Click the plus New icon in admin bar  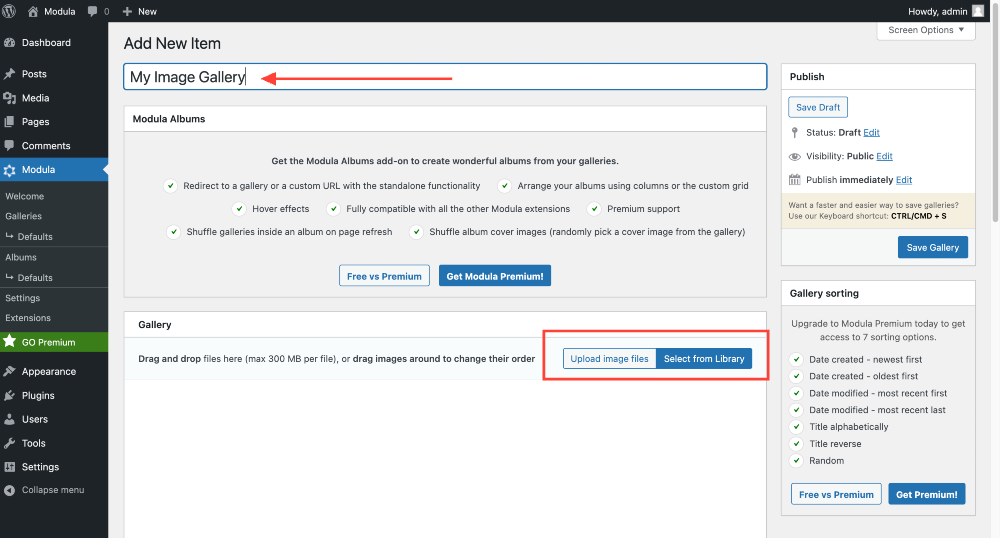pyautogui.click(x=127, y=11)
